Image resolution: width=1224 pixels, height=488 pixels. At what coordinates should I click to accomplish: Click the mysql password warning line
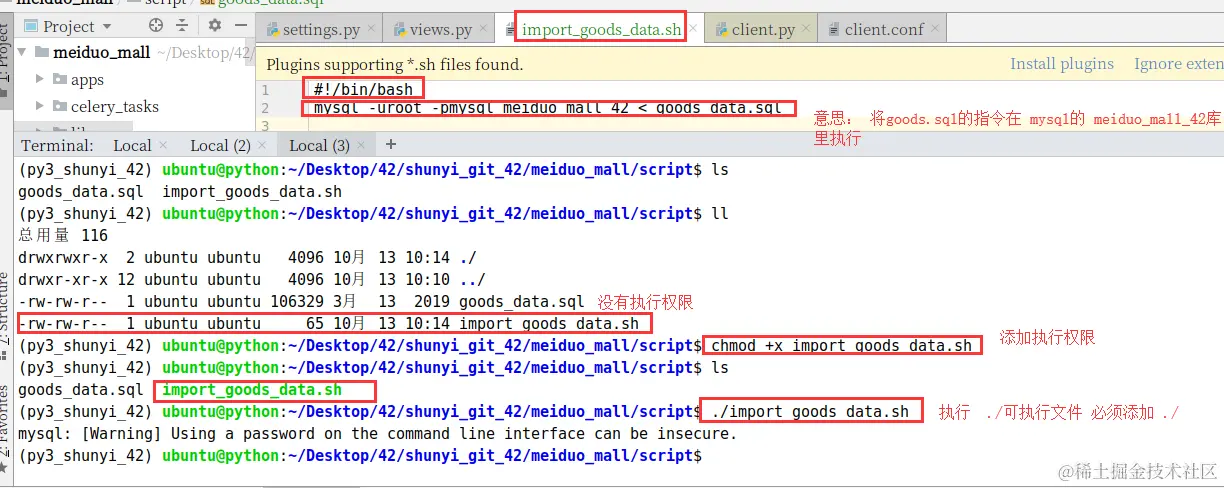pyautogui.click(x=377, y=434)
